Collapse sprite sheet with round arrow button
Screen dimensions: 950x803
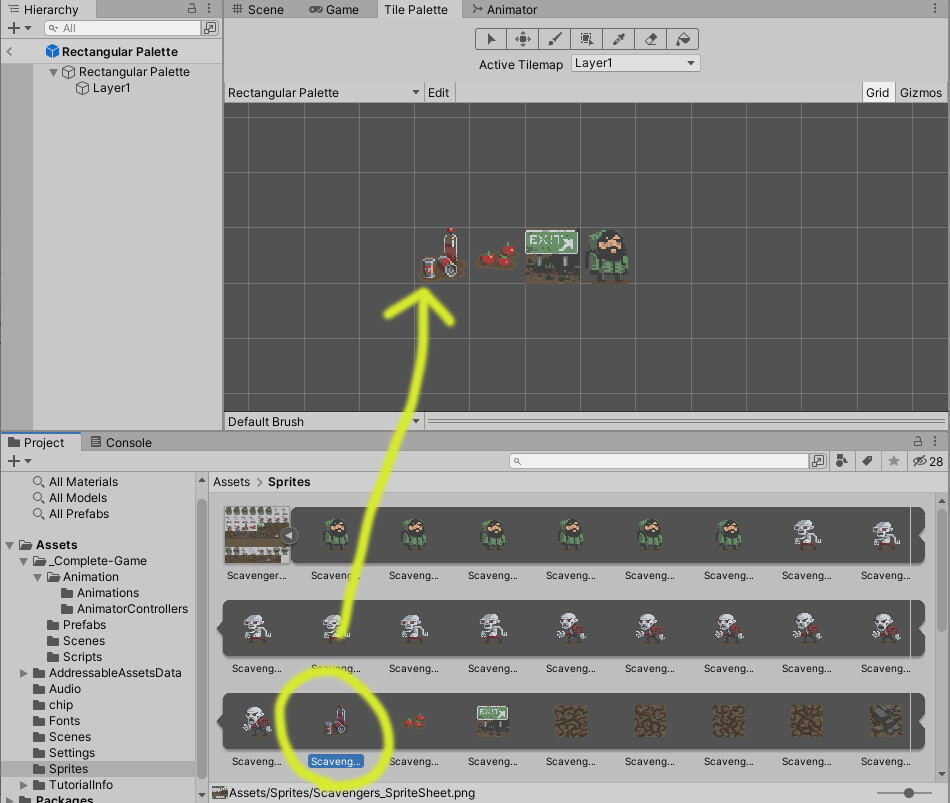point(290,536)
